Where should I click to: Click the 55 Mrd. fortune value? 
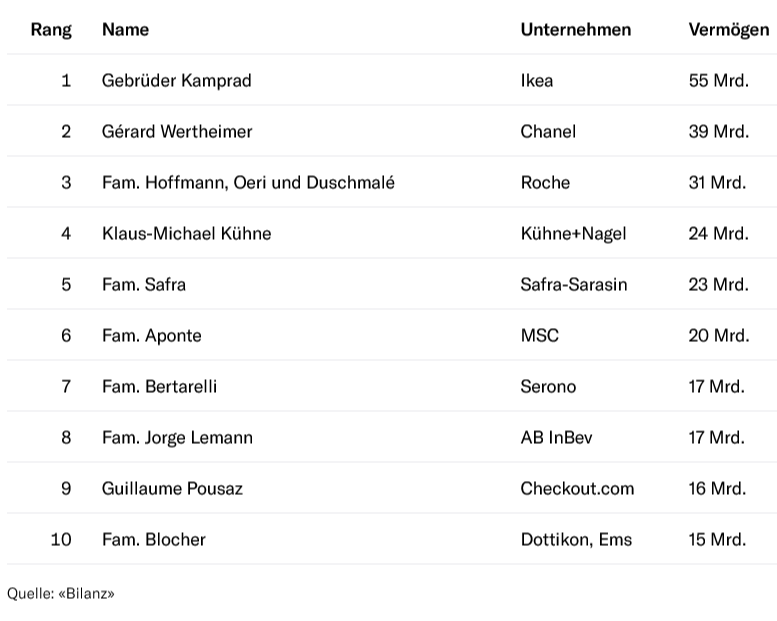719,80
